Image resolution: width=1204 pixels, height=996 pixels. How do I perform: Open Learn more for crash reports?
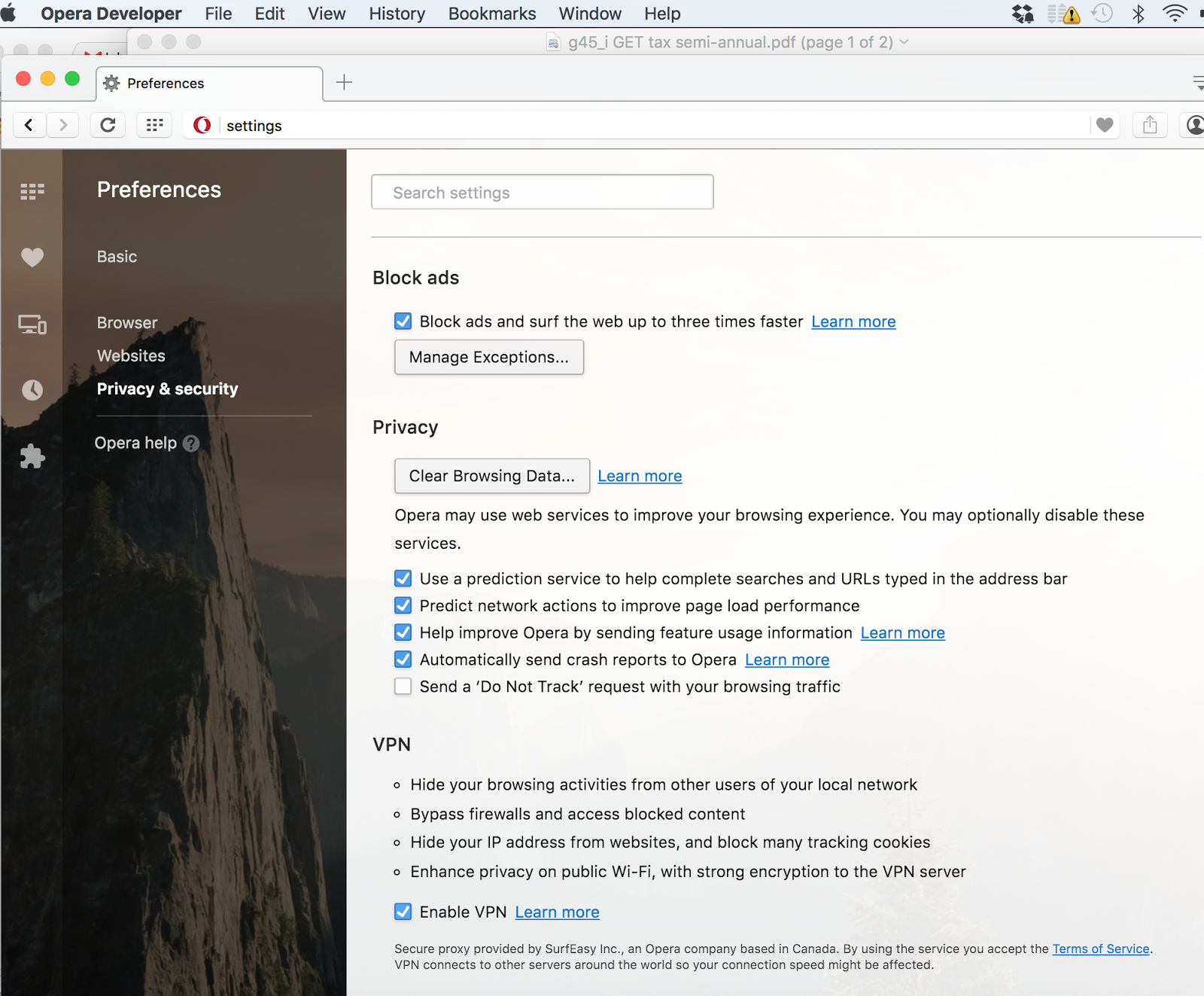point(787,659)
